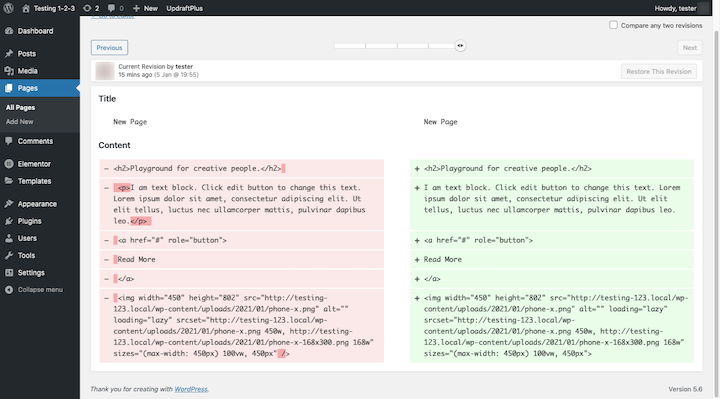
Task: Open the Testing 1-2-3 home icon
Action: click(x=26, y=8)
